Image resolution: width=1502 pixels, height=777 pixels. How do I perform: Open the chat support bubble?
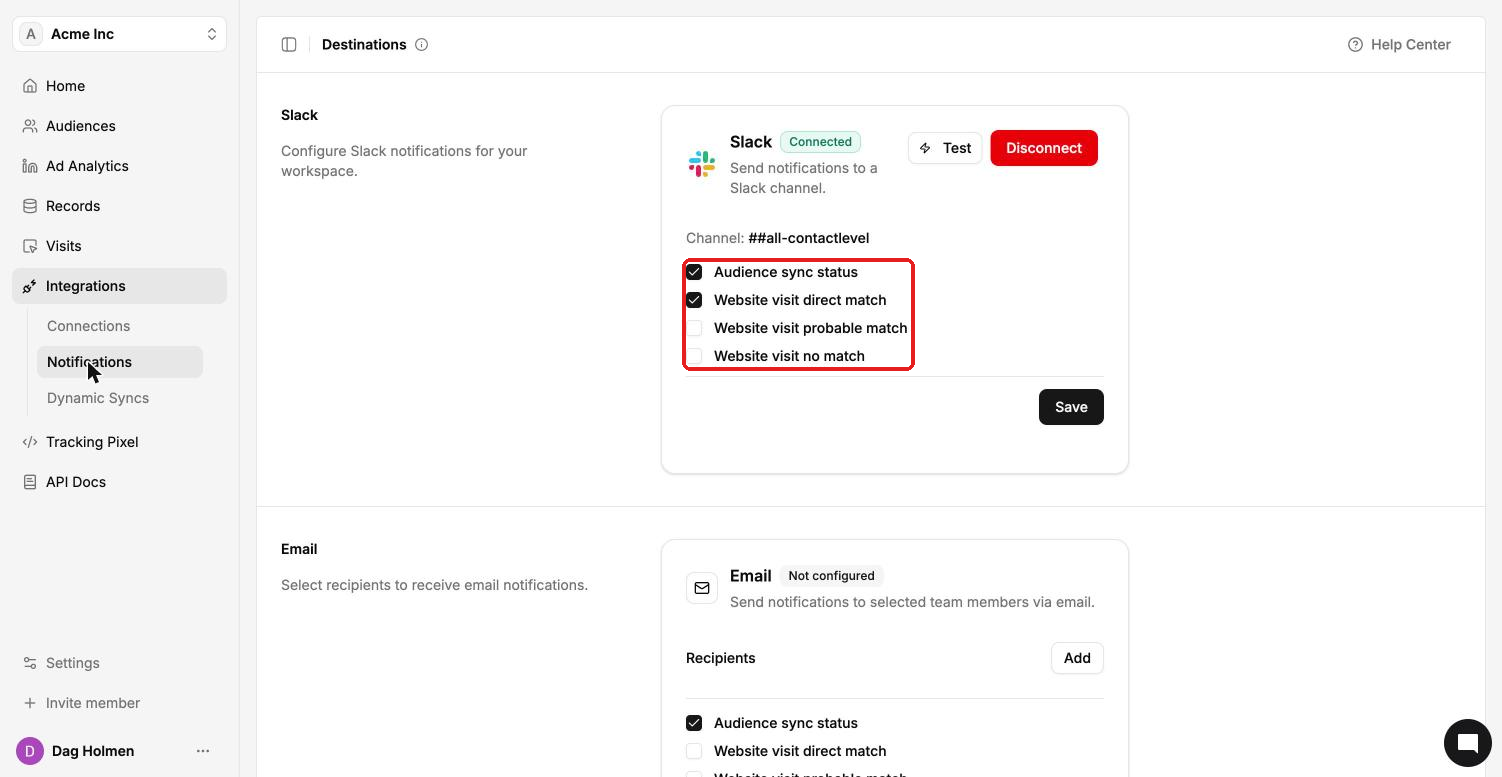pyautogui.click(x=1468, y=743)
